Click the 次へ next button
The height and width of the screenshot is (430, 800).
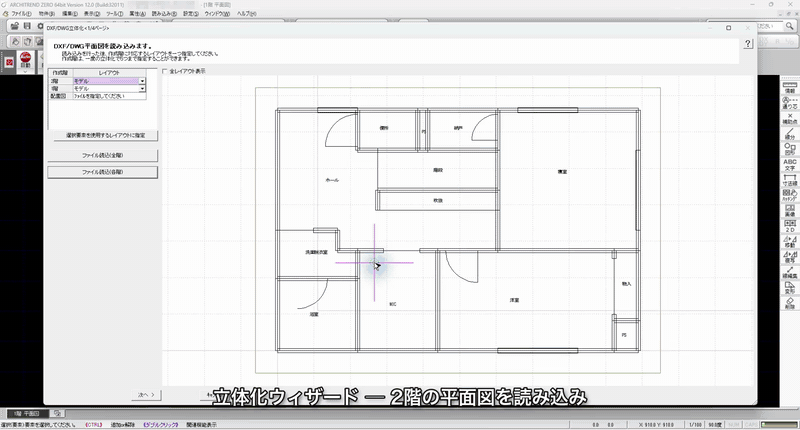point(146,395)
